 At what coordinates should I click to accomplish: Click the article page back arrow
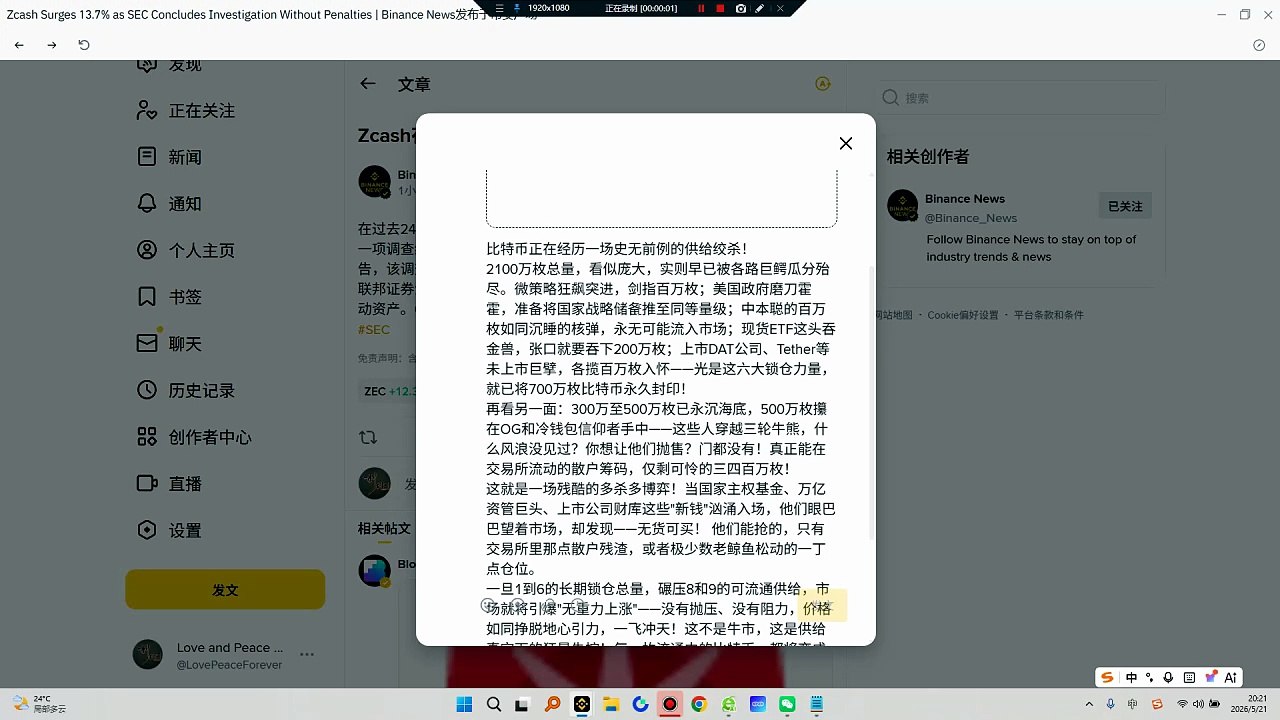(x=368, y=84)
